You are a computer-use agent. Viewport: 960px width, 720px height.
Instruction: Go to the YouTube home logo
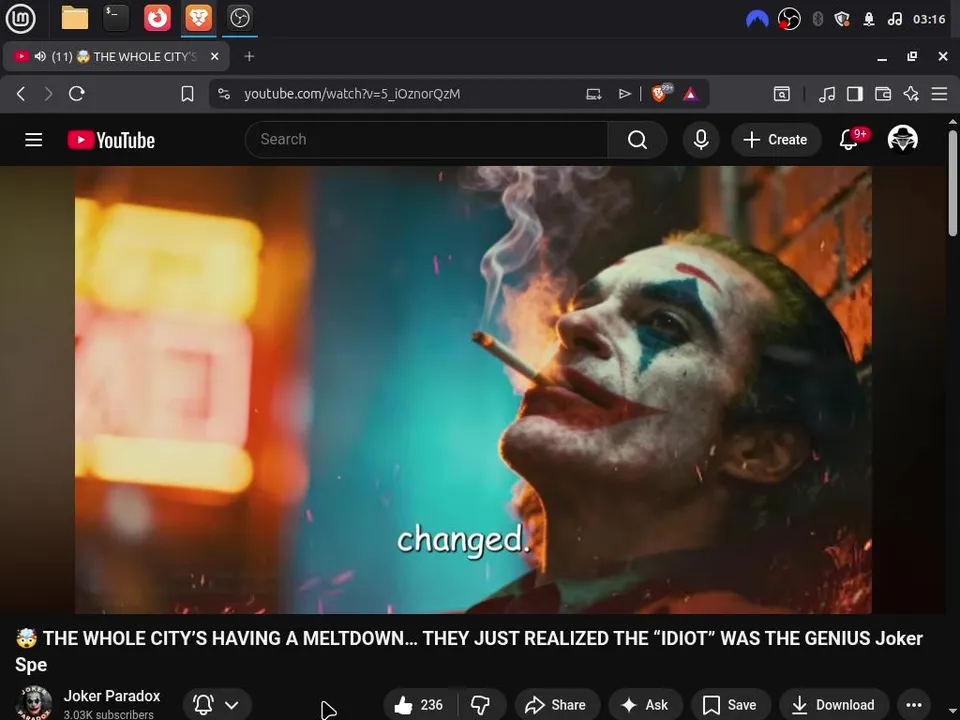[x=111, y=140]
